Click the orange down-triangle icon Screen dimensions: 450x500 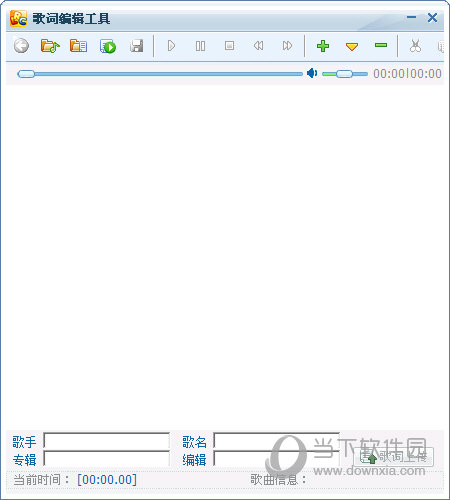click(x=352, y=46)
